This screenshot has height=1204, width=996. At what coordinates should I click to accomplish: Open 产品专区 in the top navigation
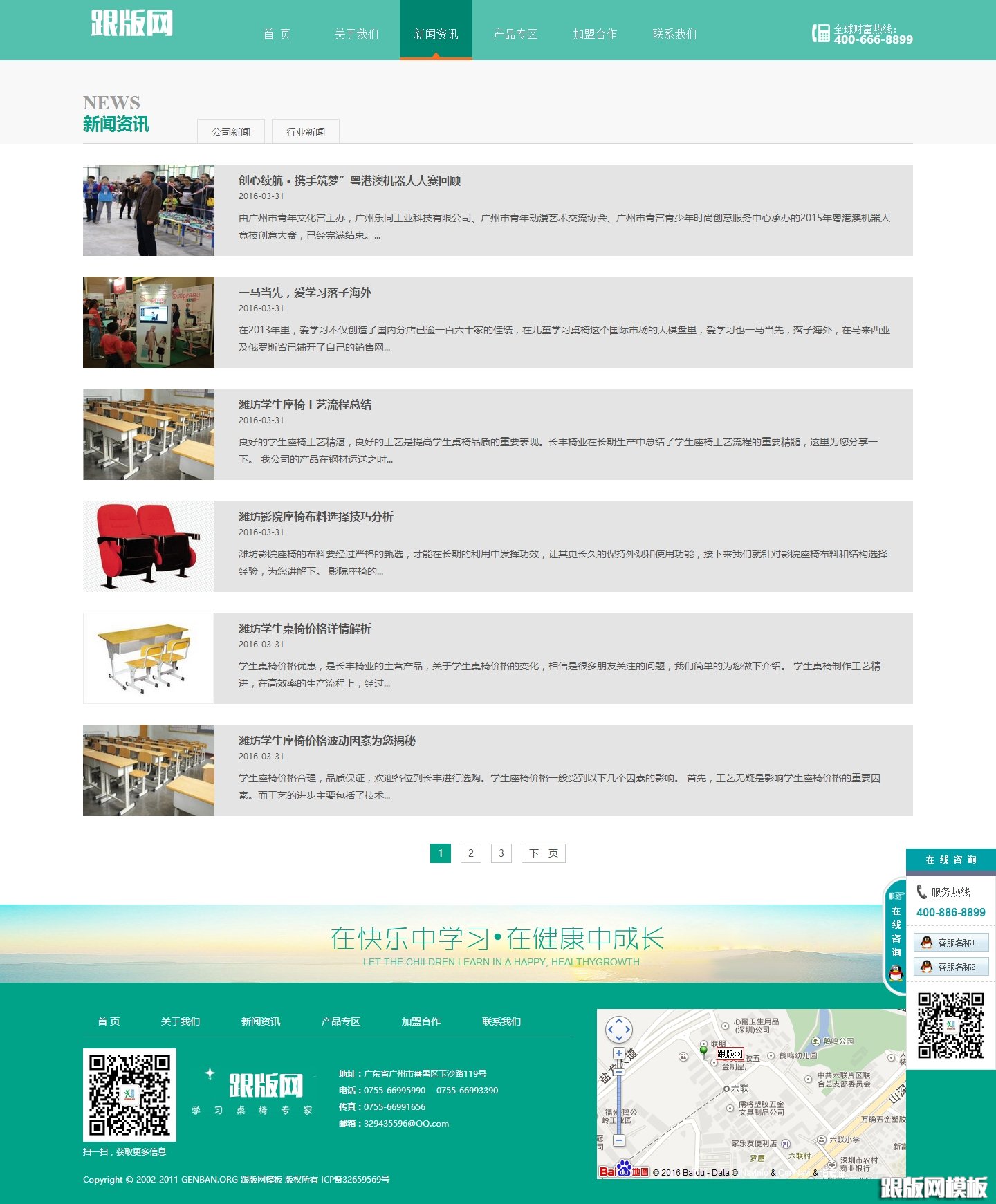point(515,34)
